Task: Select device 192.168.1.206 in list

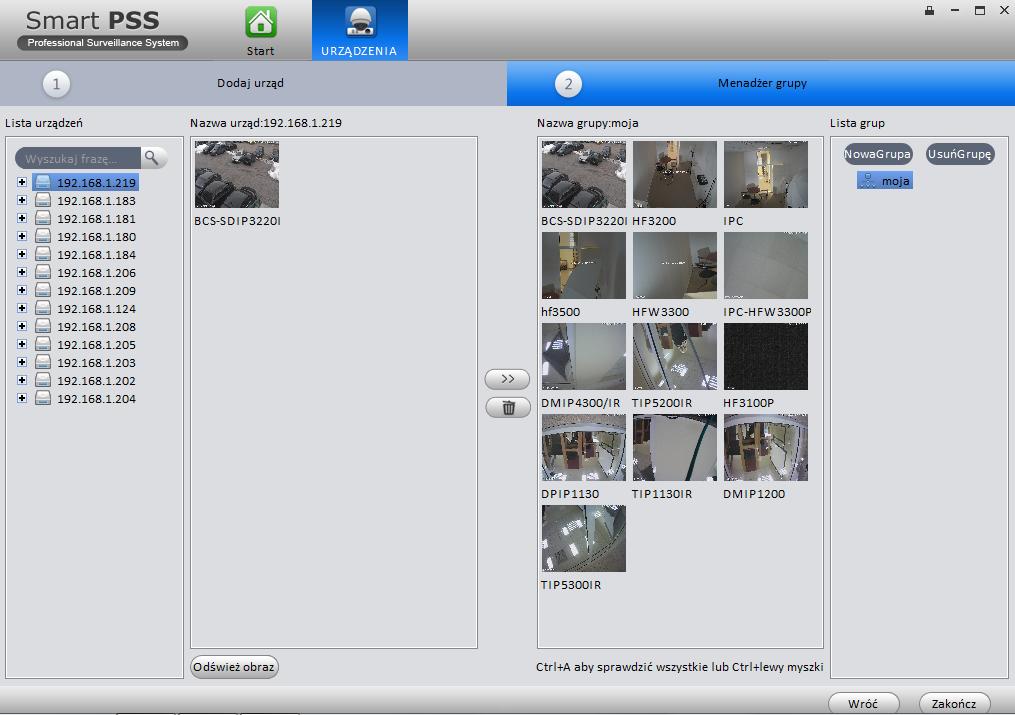Action: point(85,273)
